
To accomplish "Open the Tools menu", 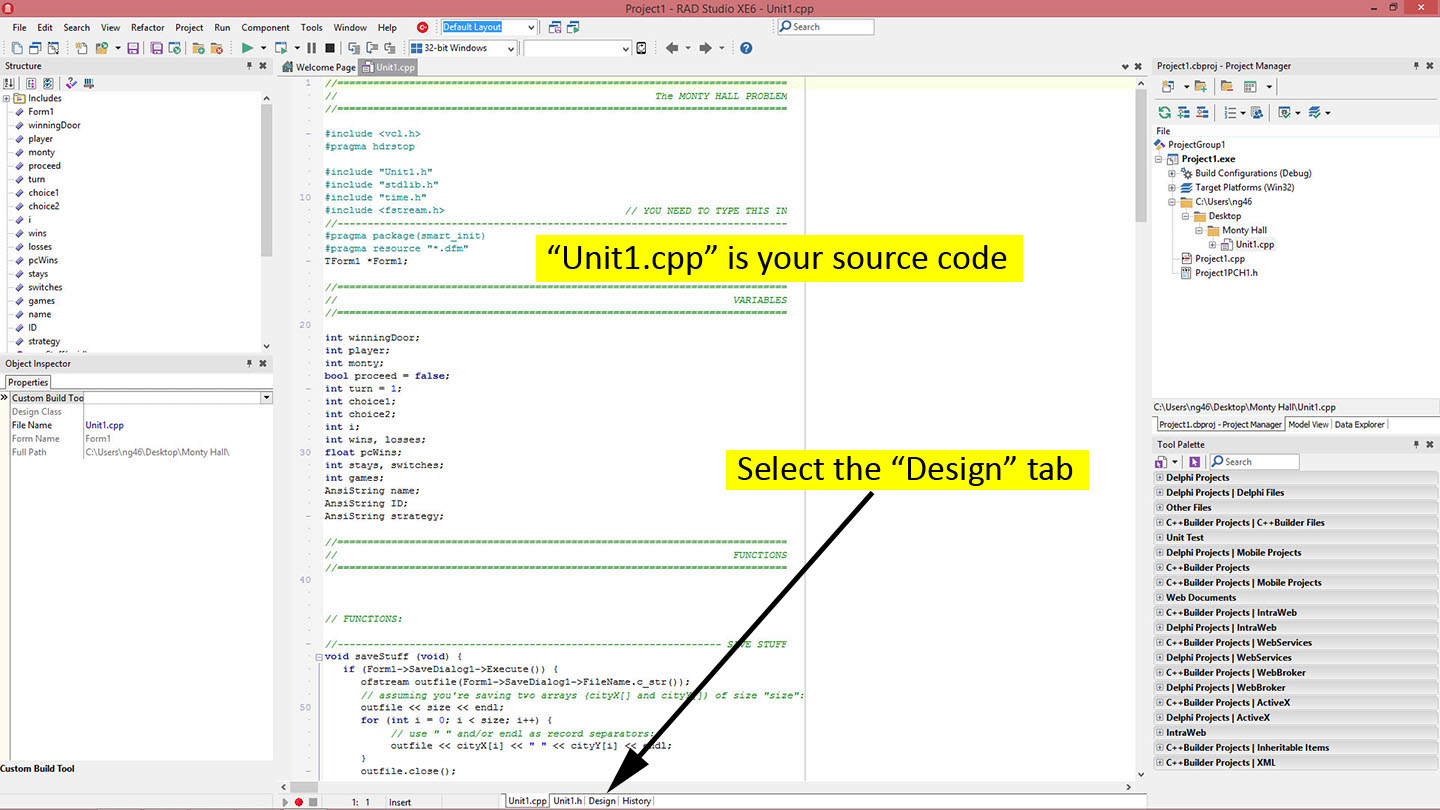I will click(311, 27).
